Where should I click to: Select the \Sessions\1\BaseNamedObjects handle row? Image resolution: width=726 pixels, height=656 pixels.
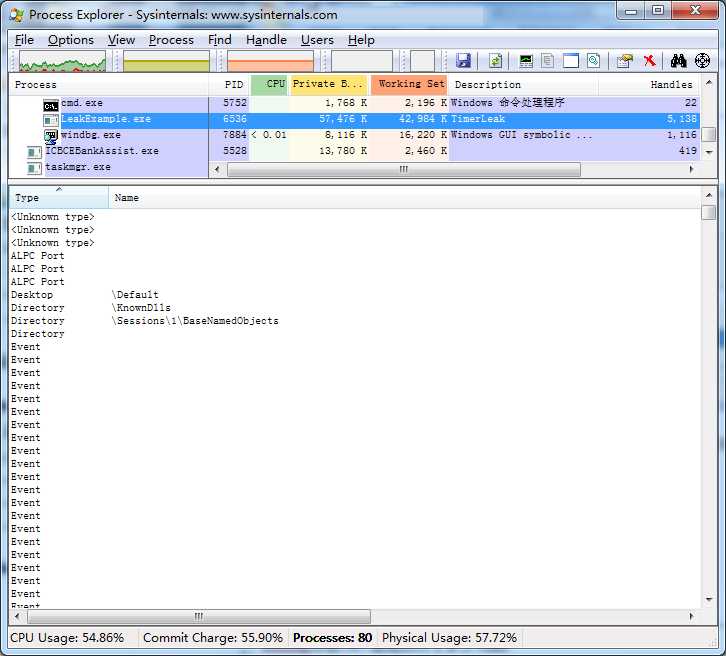[x=354, y=321]
